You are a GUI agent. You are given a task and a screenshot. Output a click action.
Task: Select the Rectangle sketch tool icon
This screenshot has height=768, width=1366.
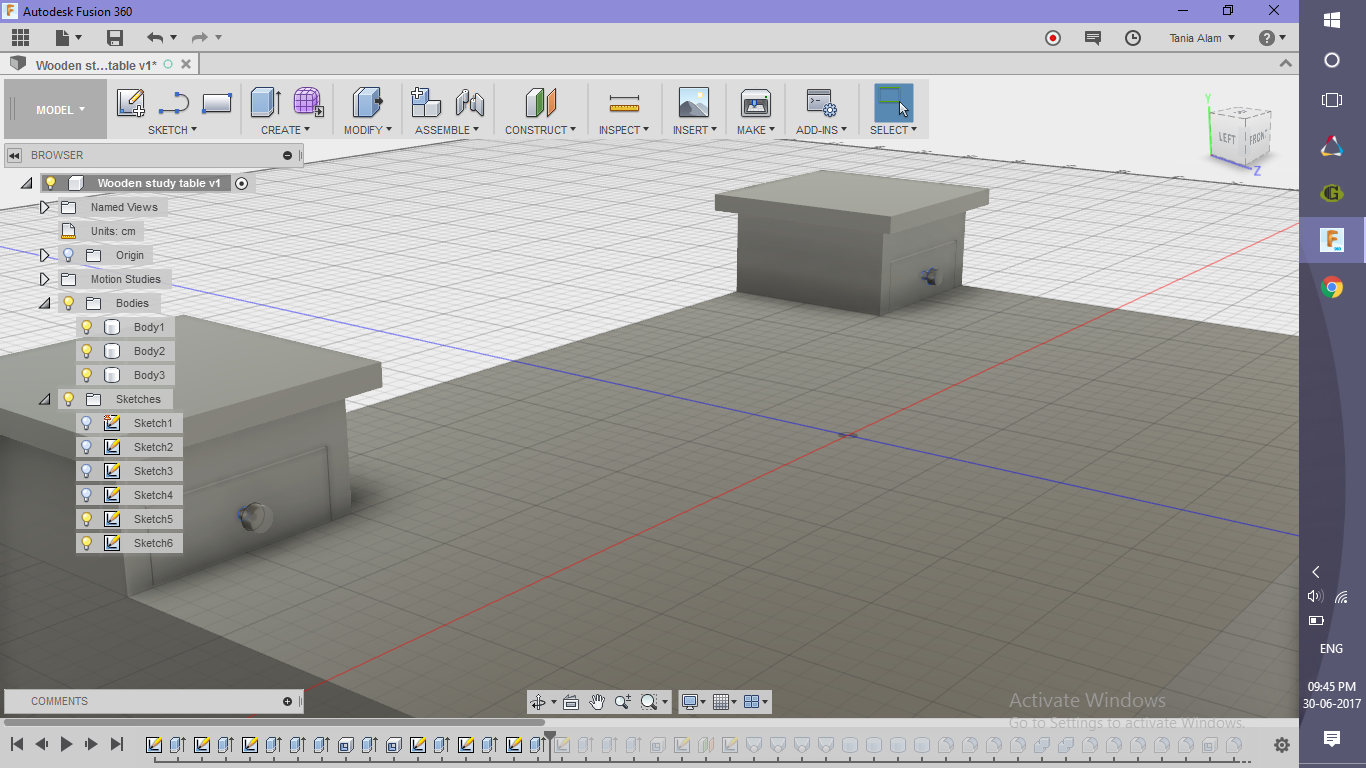[x=217, y=102]
